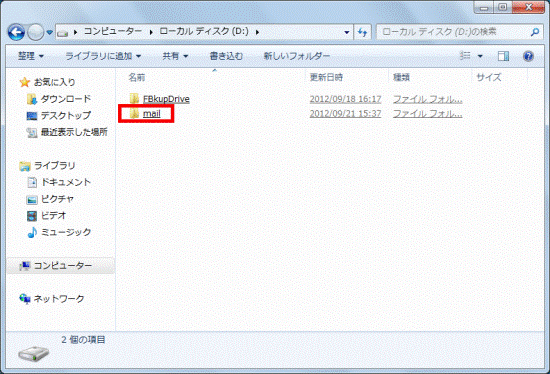The height and width of the screenshot is (374, 550).
Task: Click ファイル フォル... type in FBkupDrive row
Action: [427, 99]
